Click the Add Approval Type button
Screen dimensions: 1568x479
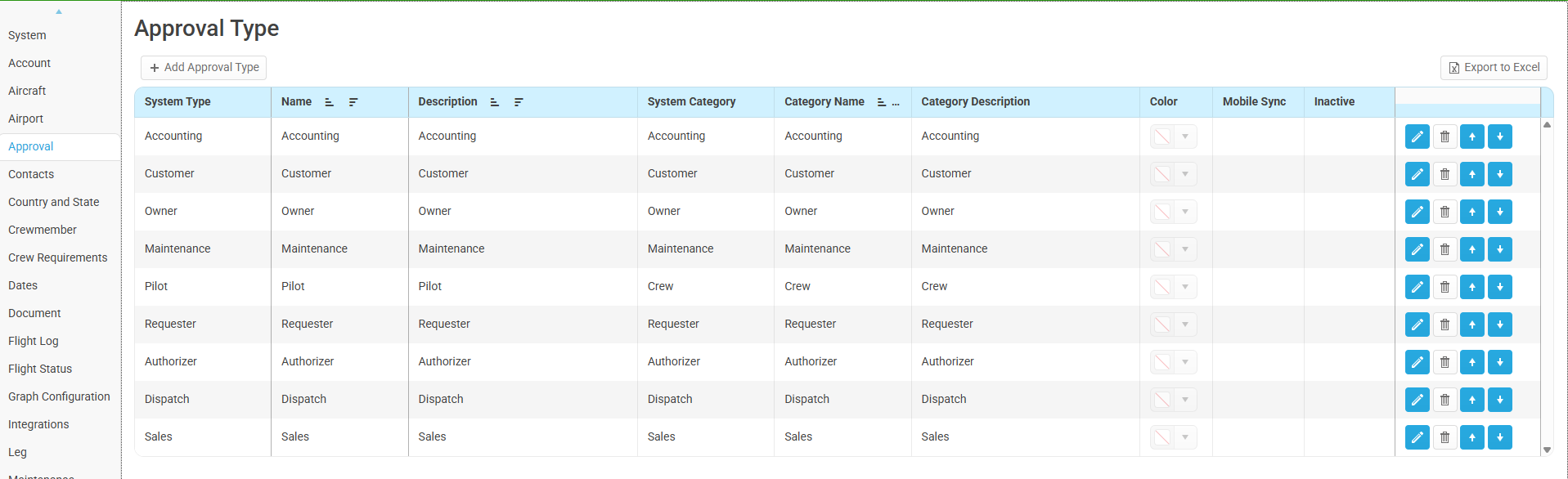tap(204, 67)
